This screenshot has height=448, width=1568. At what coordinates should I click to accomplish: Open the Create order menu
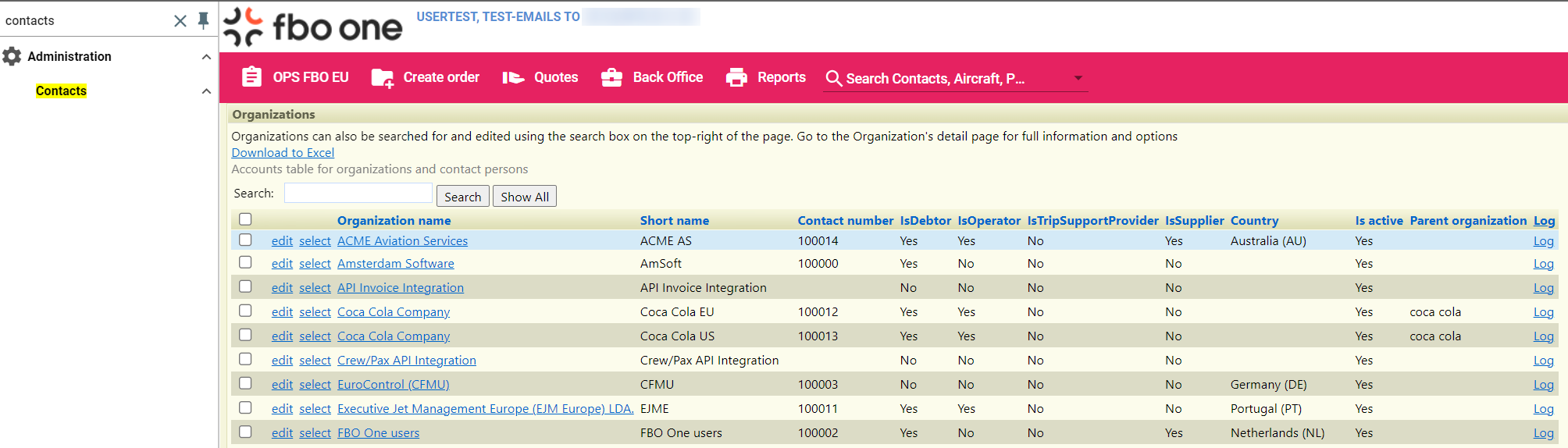(426, 77)
